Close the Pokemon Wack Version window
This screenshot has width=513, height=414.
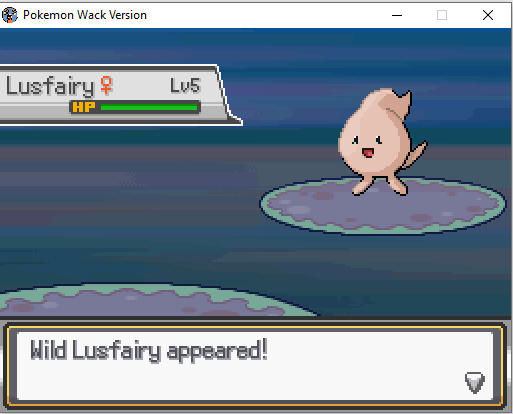coord(488,15)
